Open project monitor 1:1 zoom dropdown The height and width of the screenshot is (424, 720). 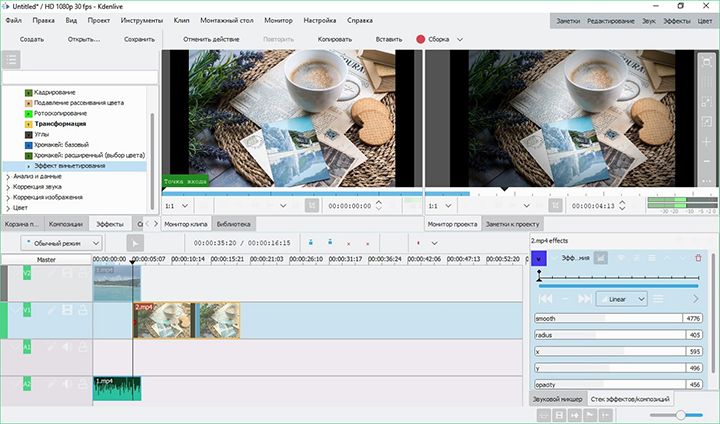[x=440, y=206]
